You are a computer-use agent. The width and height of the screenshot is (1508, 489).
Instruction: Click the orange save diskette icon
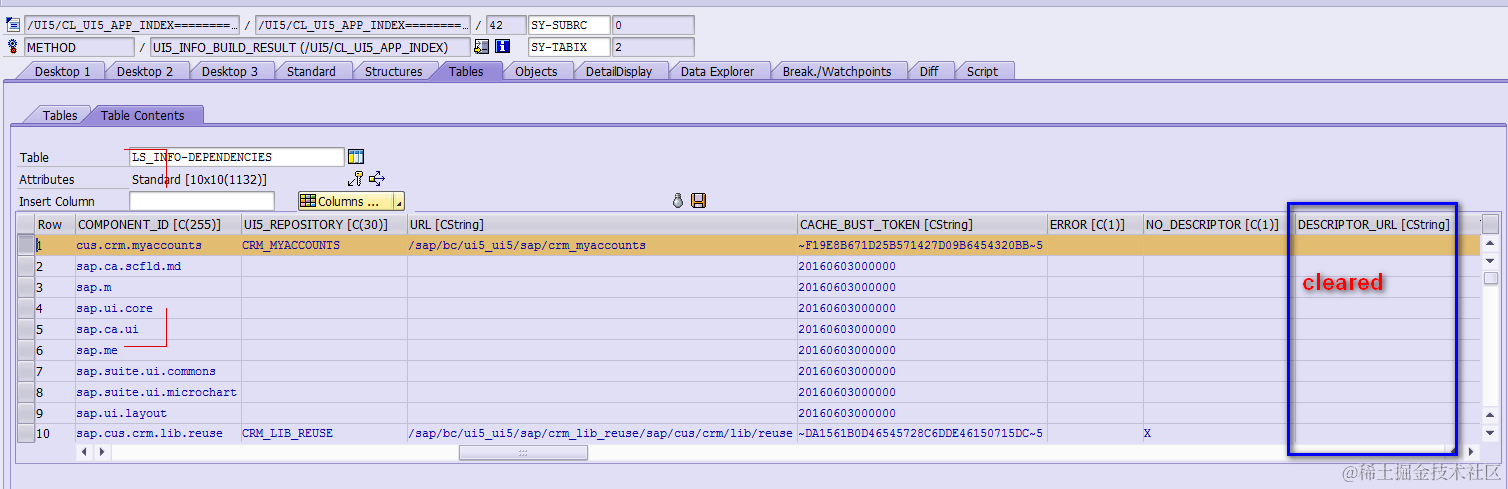698,201
